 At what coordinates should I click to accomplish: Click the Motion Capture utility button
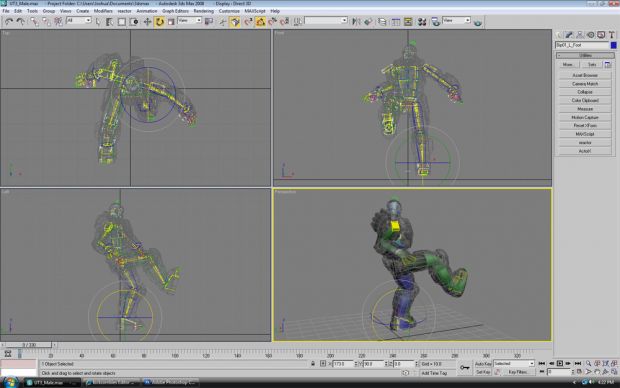pos(585,117)
